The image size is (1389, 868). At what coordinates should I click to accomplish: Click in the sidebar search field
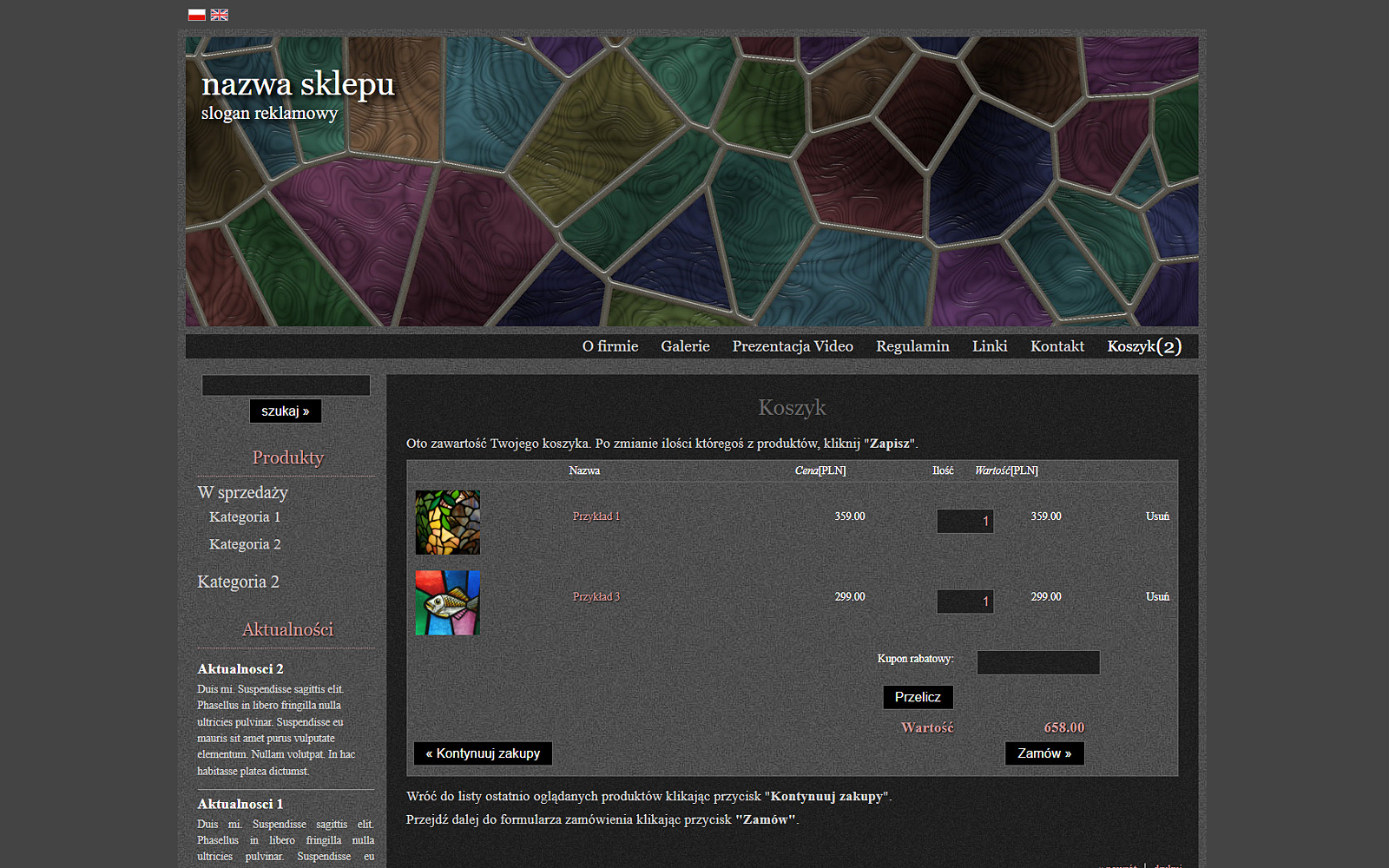tap(286, 385)
